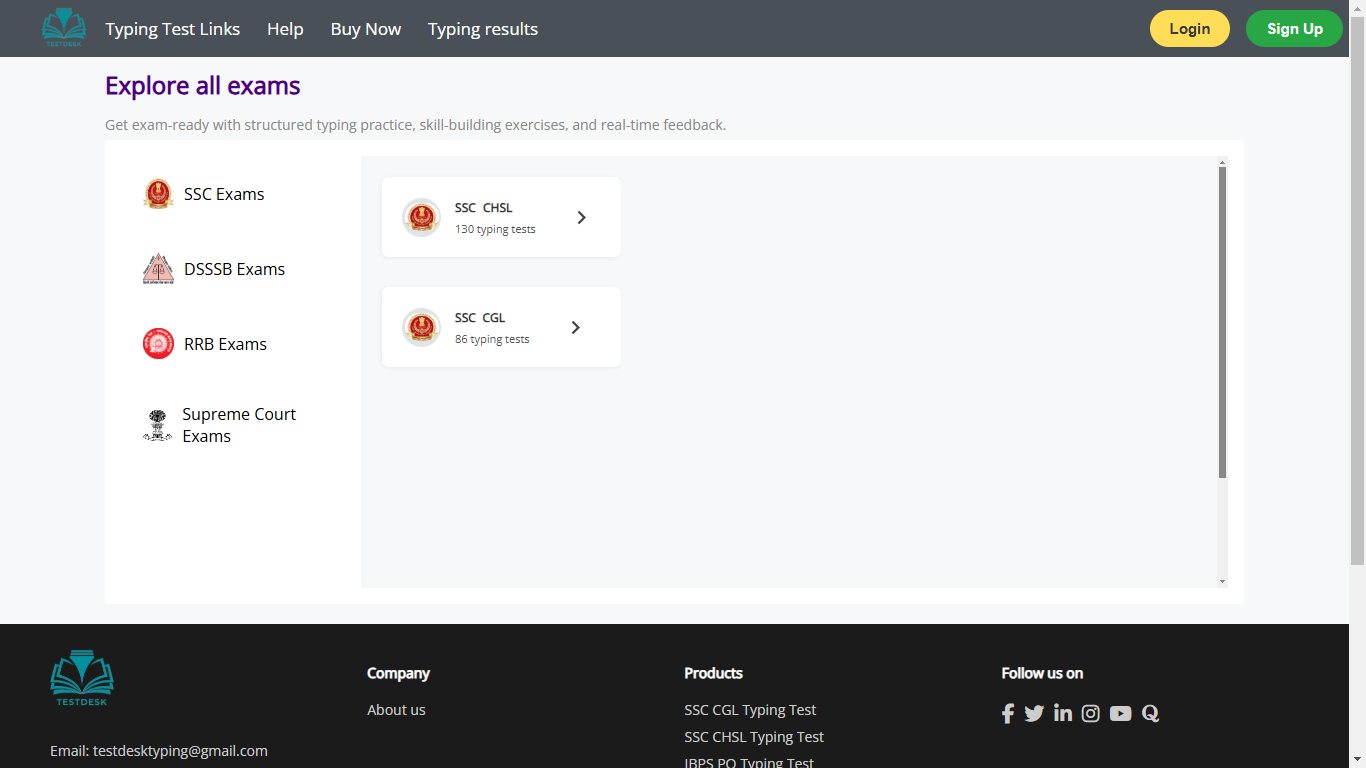Open the Twitter social icon in footer
1366x768 pixels.
(1034, 713)
